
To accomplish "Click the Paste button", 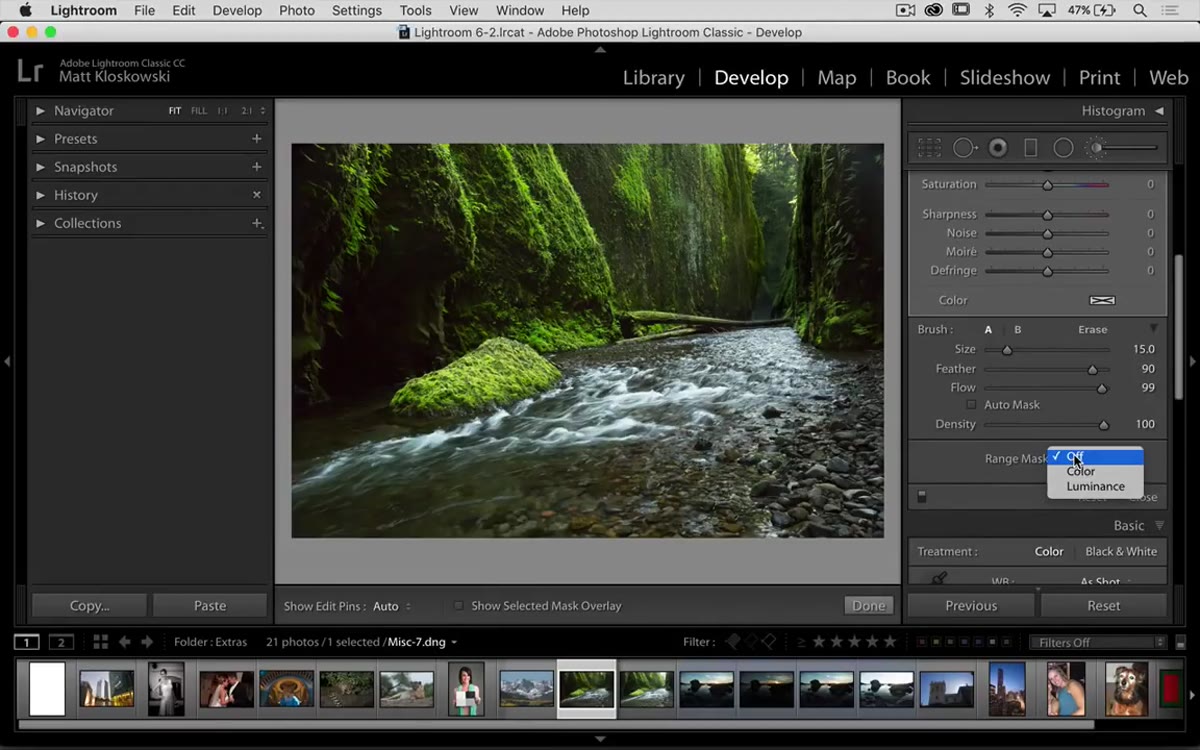I will click(210, 605).
